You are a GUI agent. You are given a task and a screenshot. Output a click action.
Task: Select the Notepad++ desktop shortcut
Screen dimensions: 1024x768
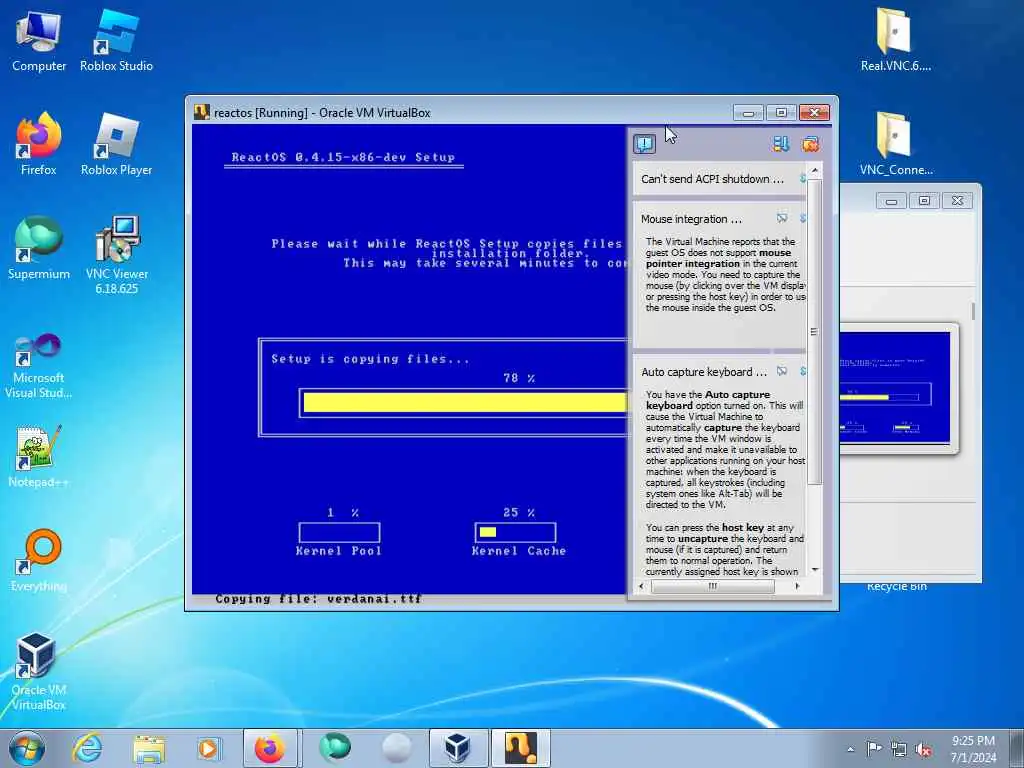(39, 457)
